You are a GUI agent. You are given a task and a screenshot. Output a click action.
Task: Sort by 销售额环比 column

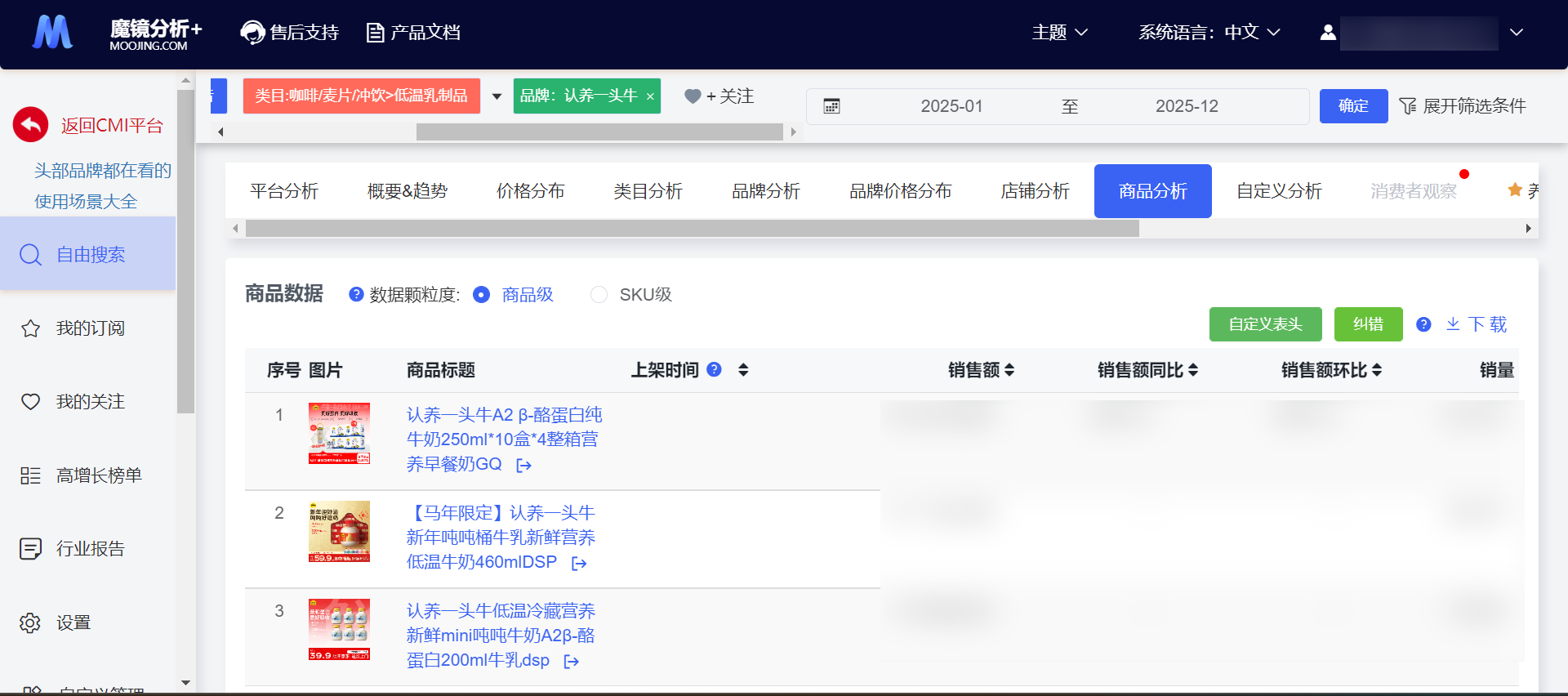pyautogui.click(x=1377, y=370)
